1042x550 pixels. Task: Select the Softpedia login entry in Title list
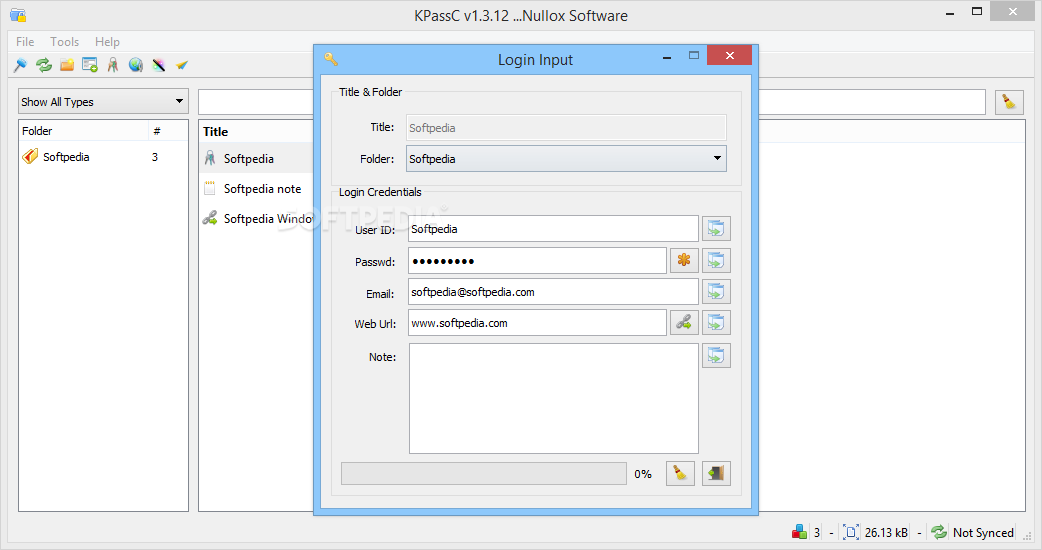[257, 159]
